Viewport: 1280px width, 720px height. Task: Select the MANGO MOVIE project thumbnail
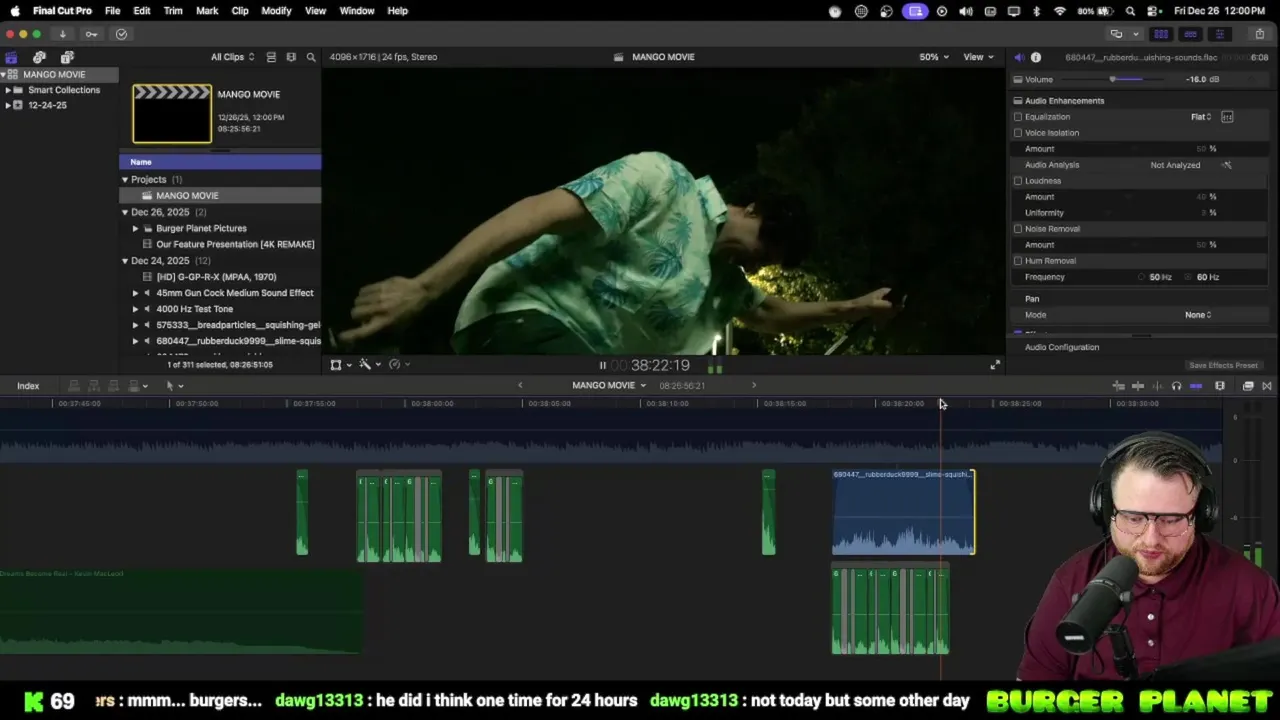[172, 113]
